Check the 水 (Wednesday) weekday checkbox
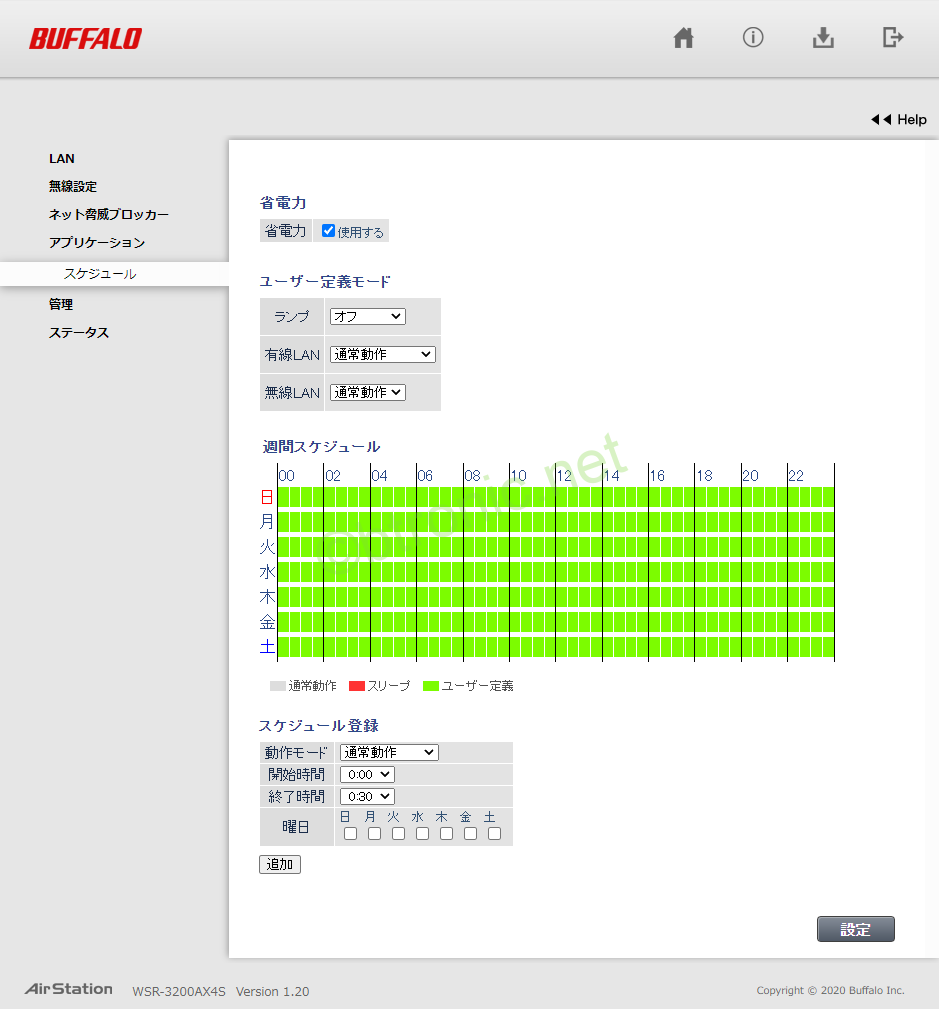 click(422, 833)
